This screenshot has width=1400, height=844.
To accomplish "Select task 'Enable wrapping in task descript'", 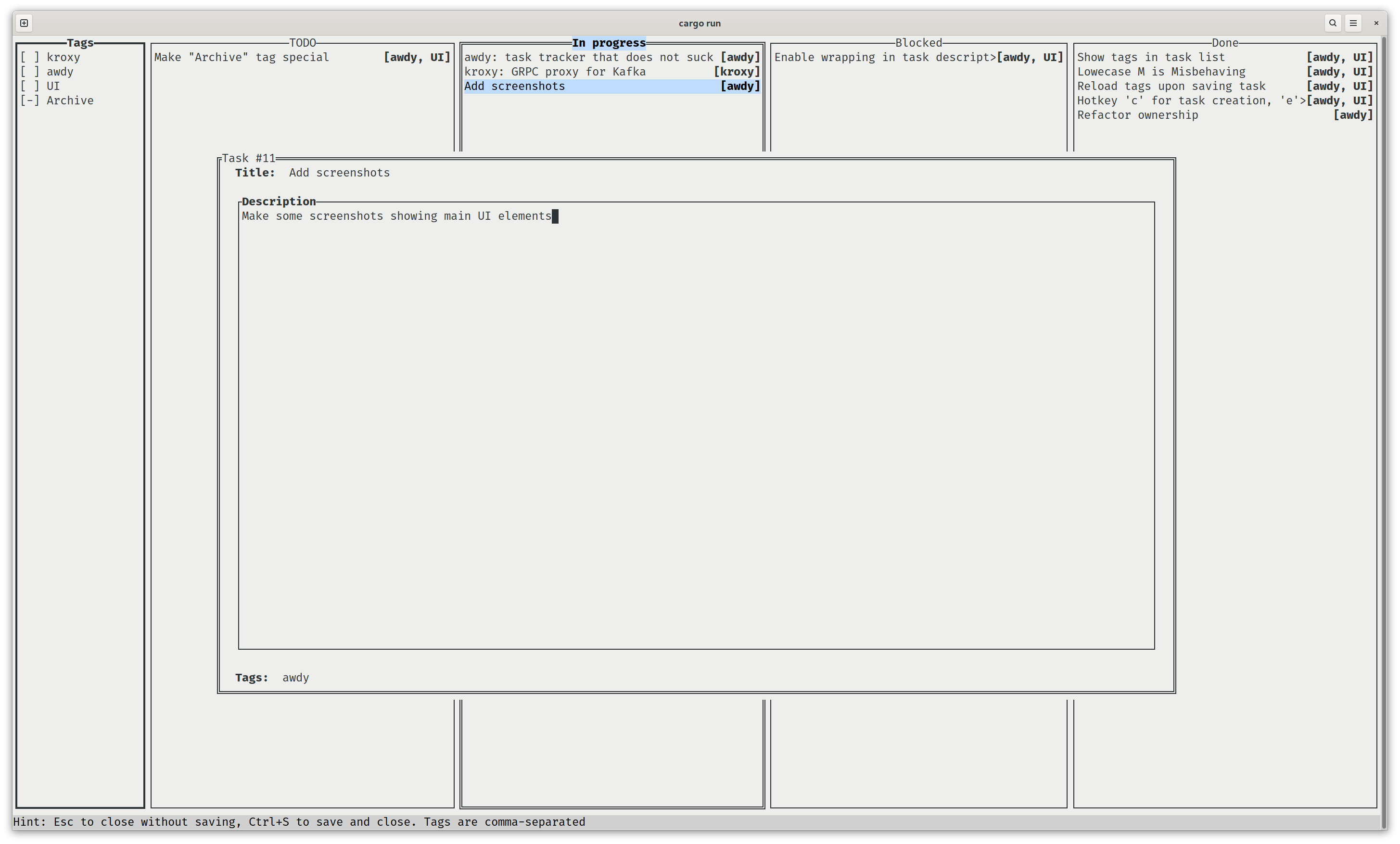I will coord(918,57).
